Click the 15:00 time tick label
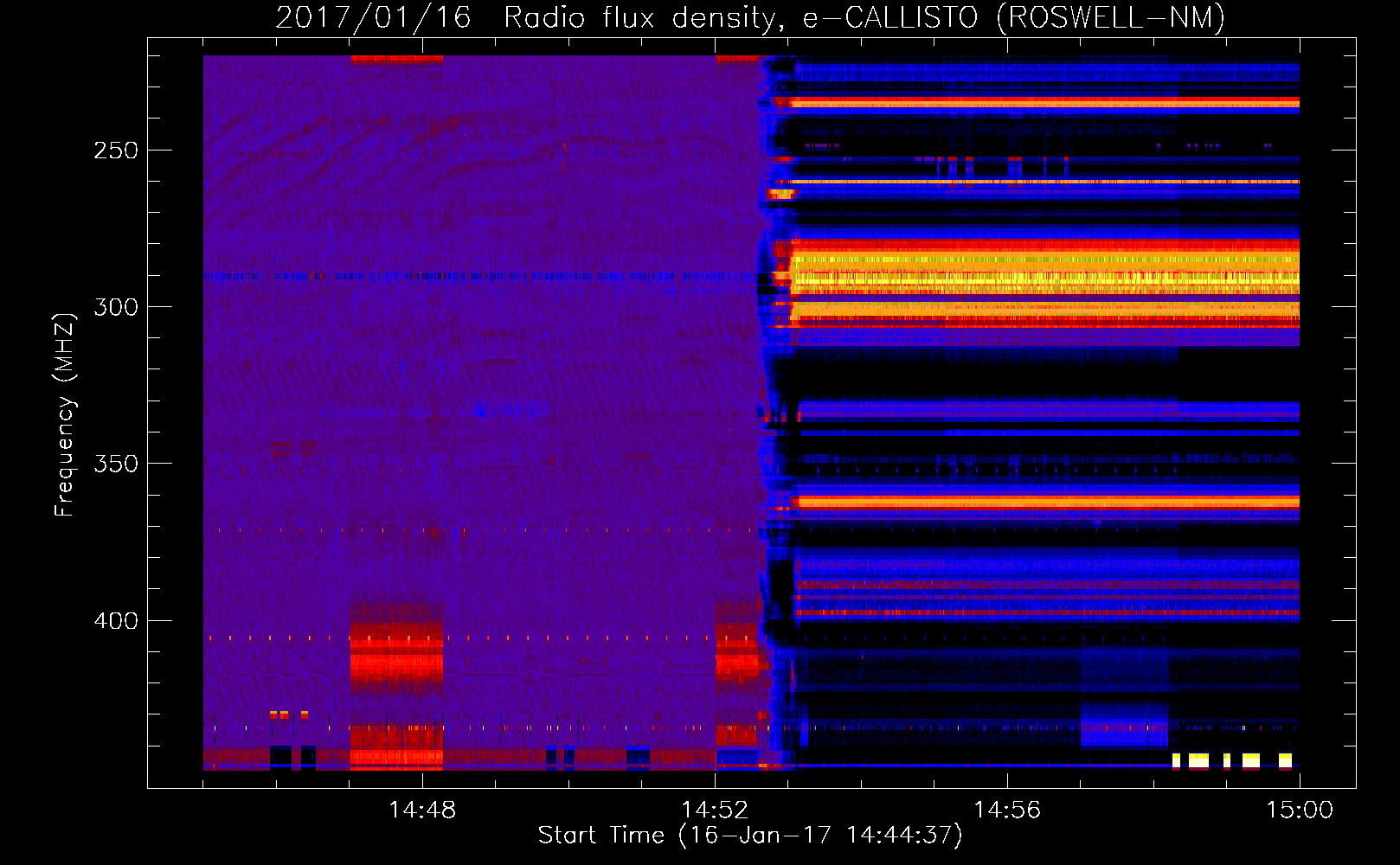 point(1300,811)
